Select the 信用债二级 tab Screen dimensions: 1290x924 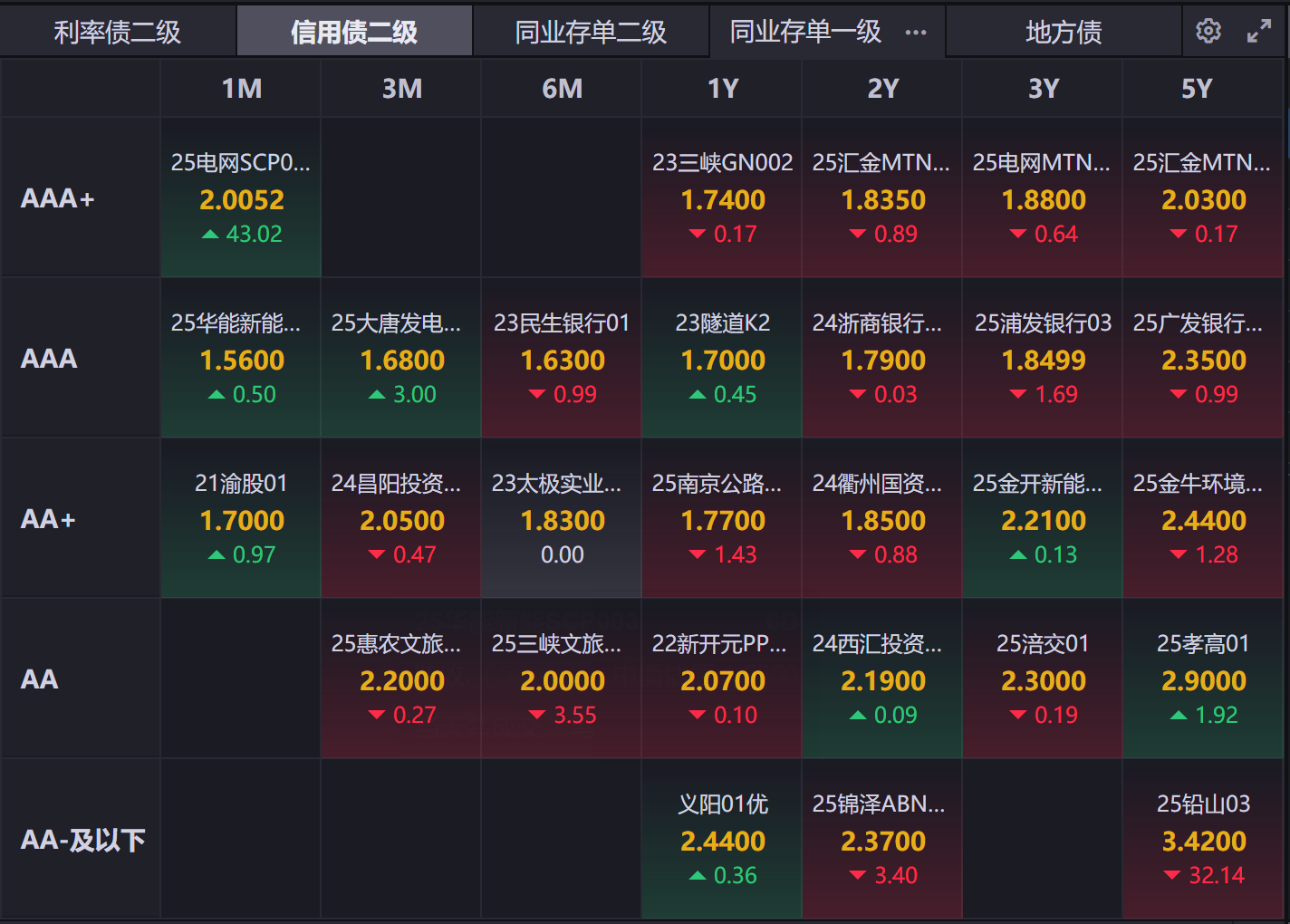point(354,33)
